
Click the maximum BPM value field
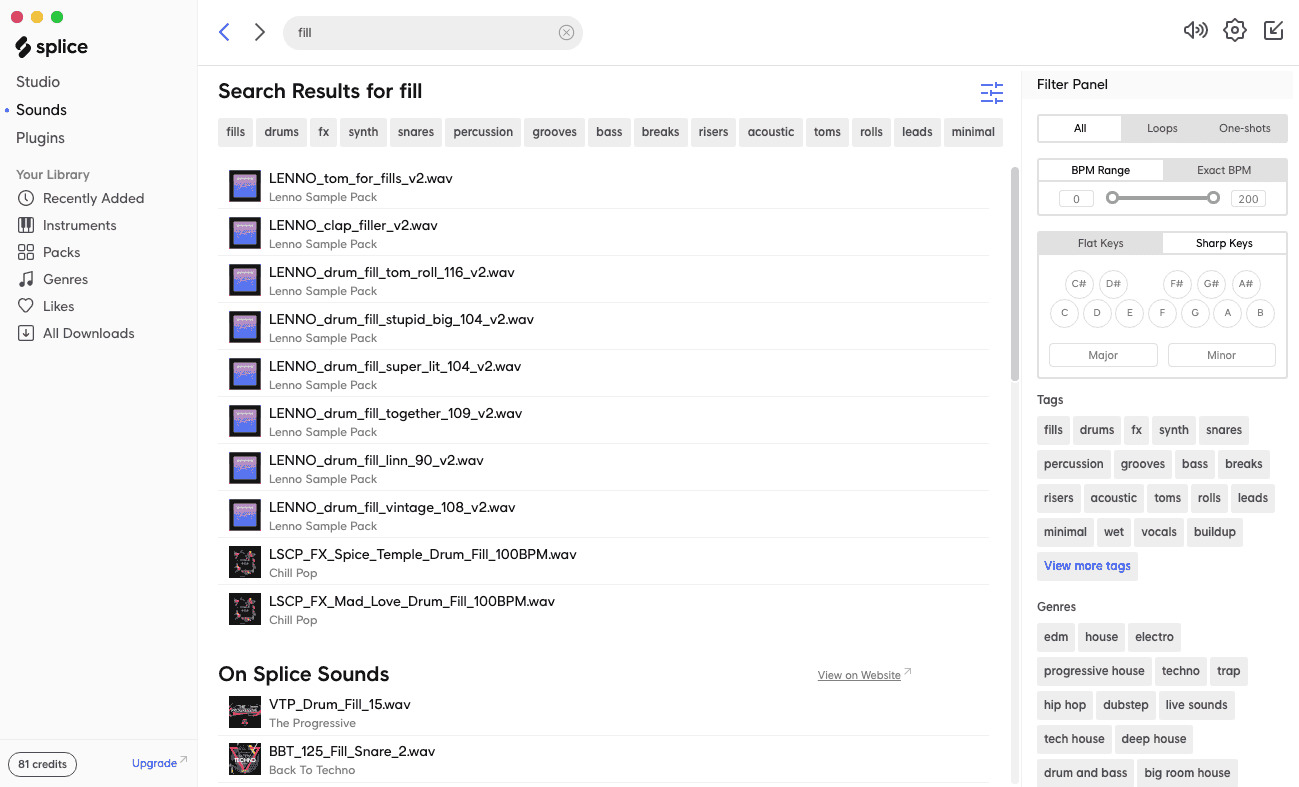tap(1248, 199)
